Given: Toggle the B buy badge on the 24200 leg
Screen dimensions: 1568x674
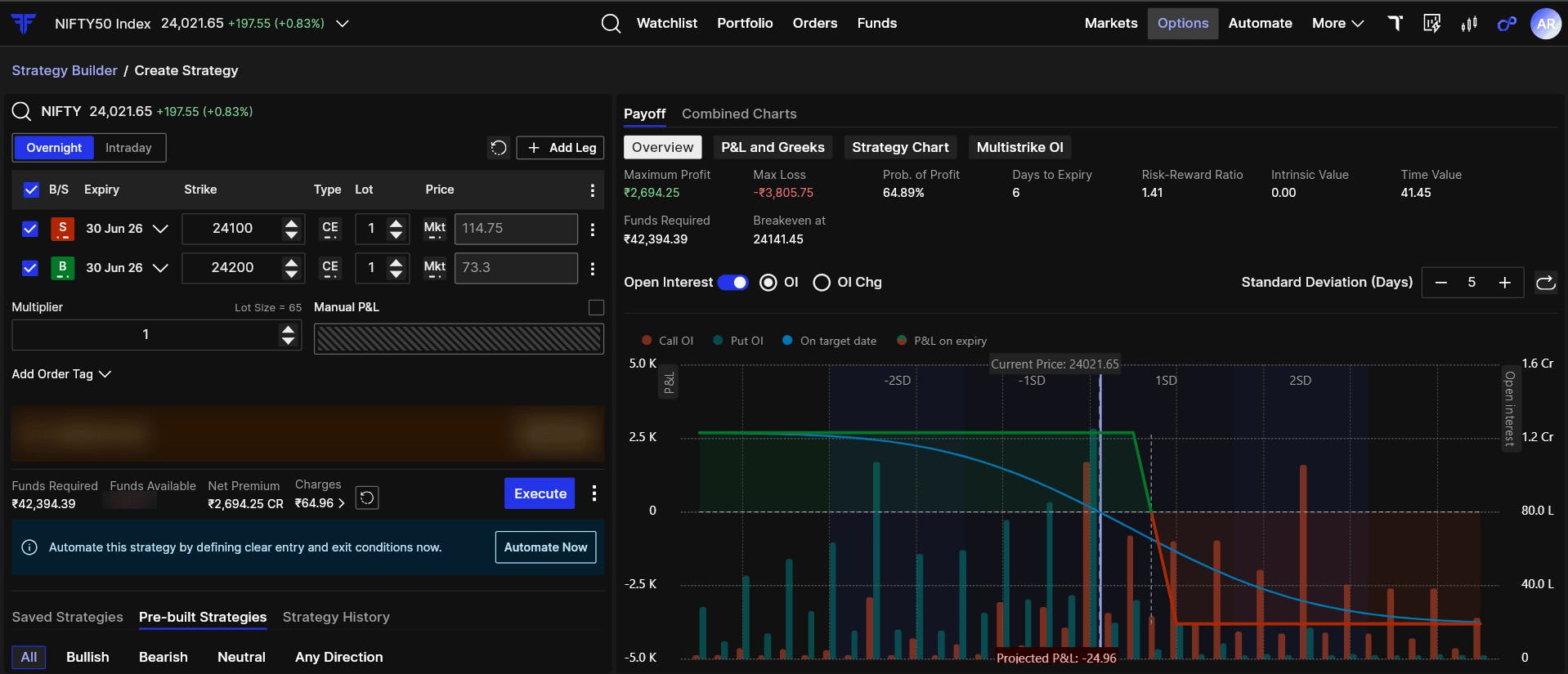Looking at the screenshot, I should click(63, 268).
